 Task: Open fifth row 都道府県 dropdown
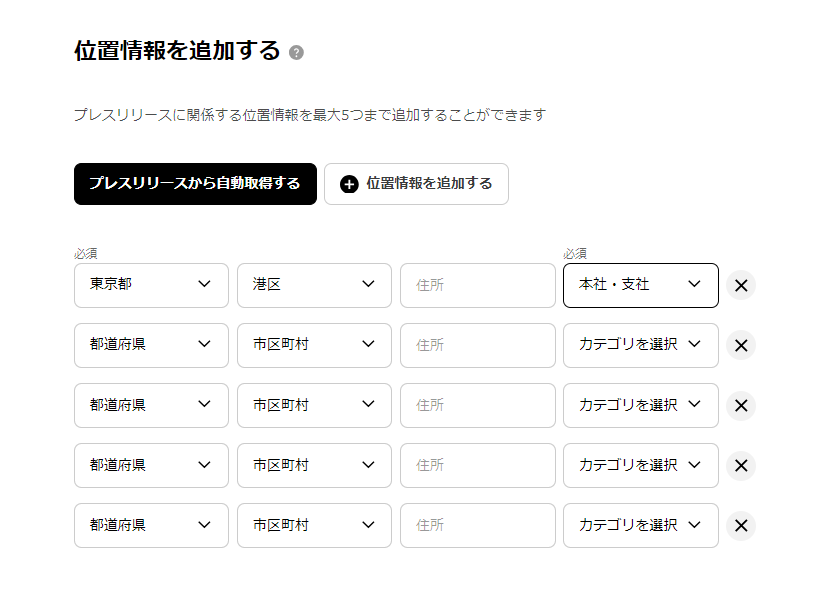151,525
